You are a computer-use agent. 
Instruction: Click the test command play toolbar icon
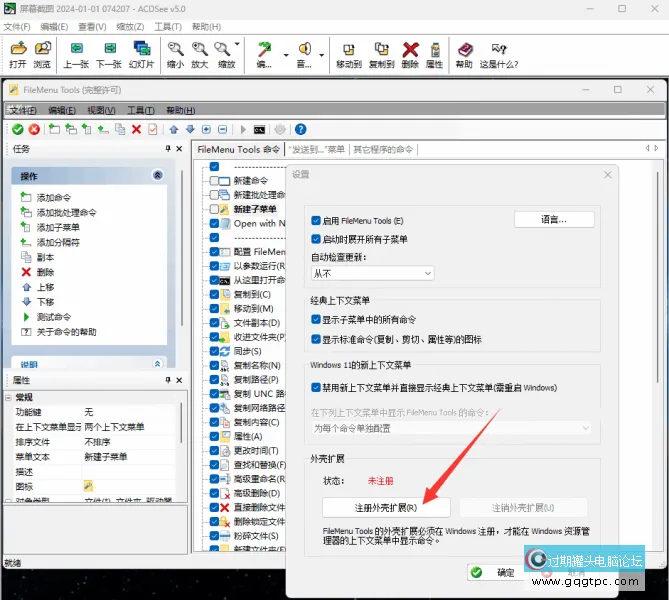[243, 129]
